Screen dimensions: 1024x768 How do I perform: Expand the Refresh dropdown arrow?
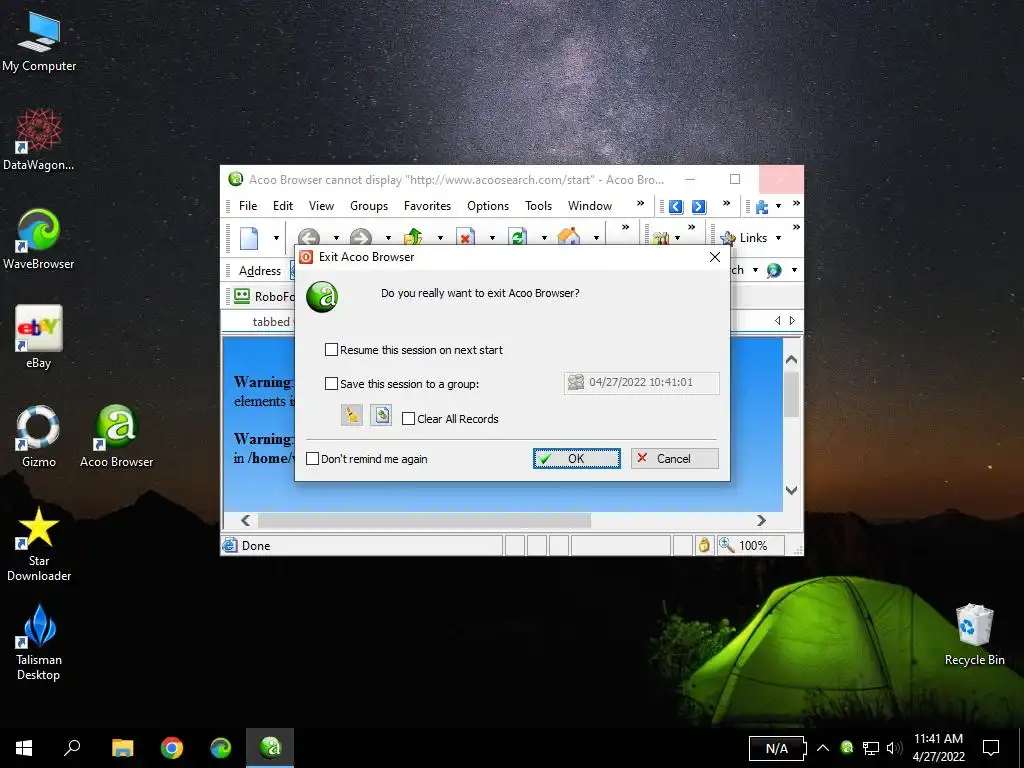click(544, 238)
